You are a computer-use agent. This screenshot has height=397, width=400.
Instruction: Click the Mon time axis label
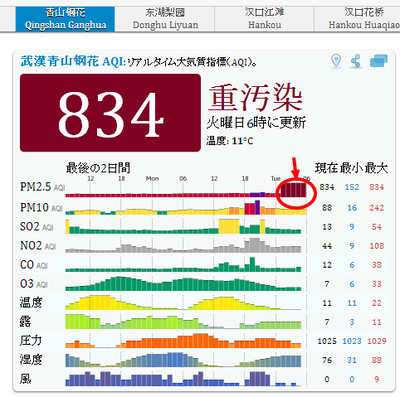[152, 179]
